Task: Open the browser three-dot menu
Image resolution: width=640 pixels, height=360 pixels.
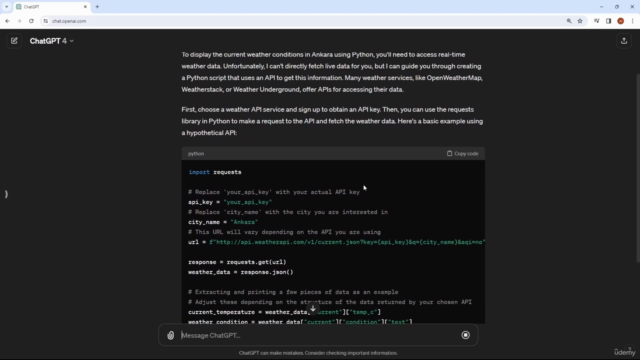Action: click(x=632, y=21)
